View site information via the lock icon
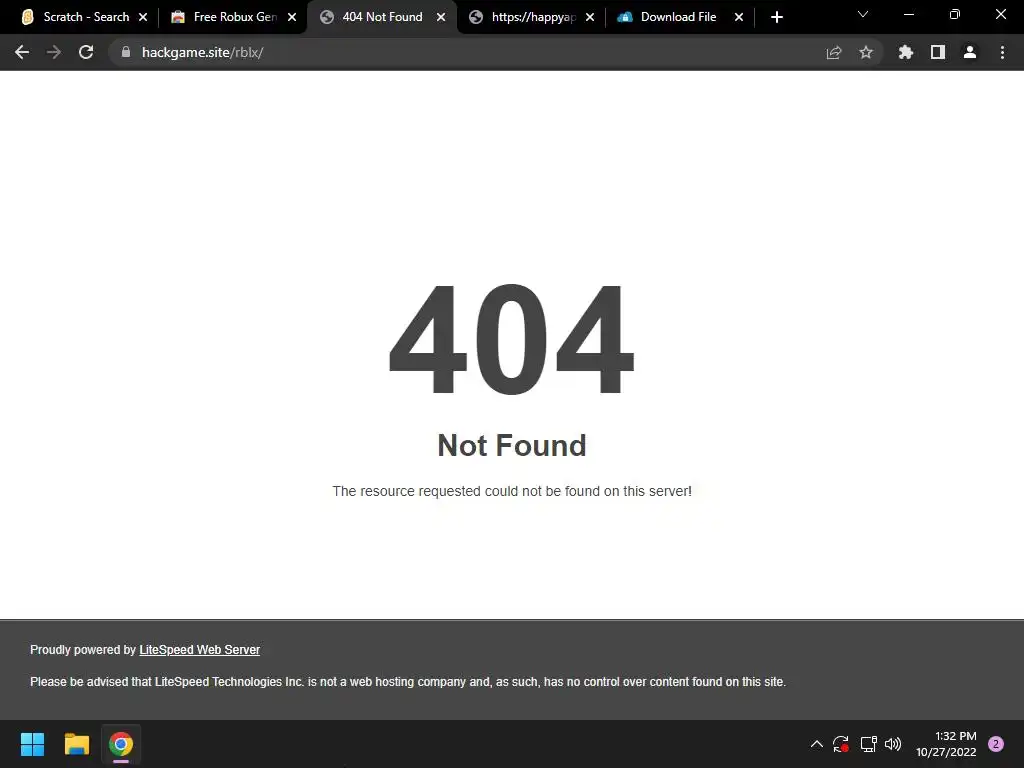Viewport: 1024px width, 768px height. click(126, 52)
